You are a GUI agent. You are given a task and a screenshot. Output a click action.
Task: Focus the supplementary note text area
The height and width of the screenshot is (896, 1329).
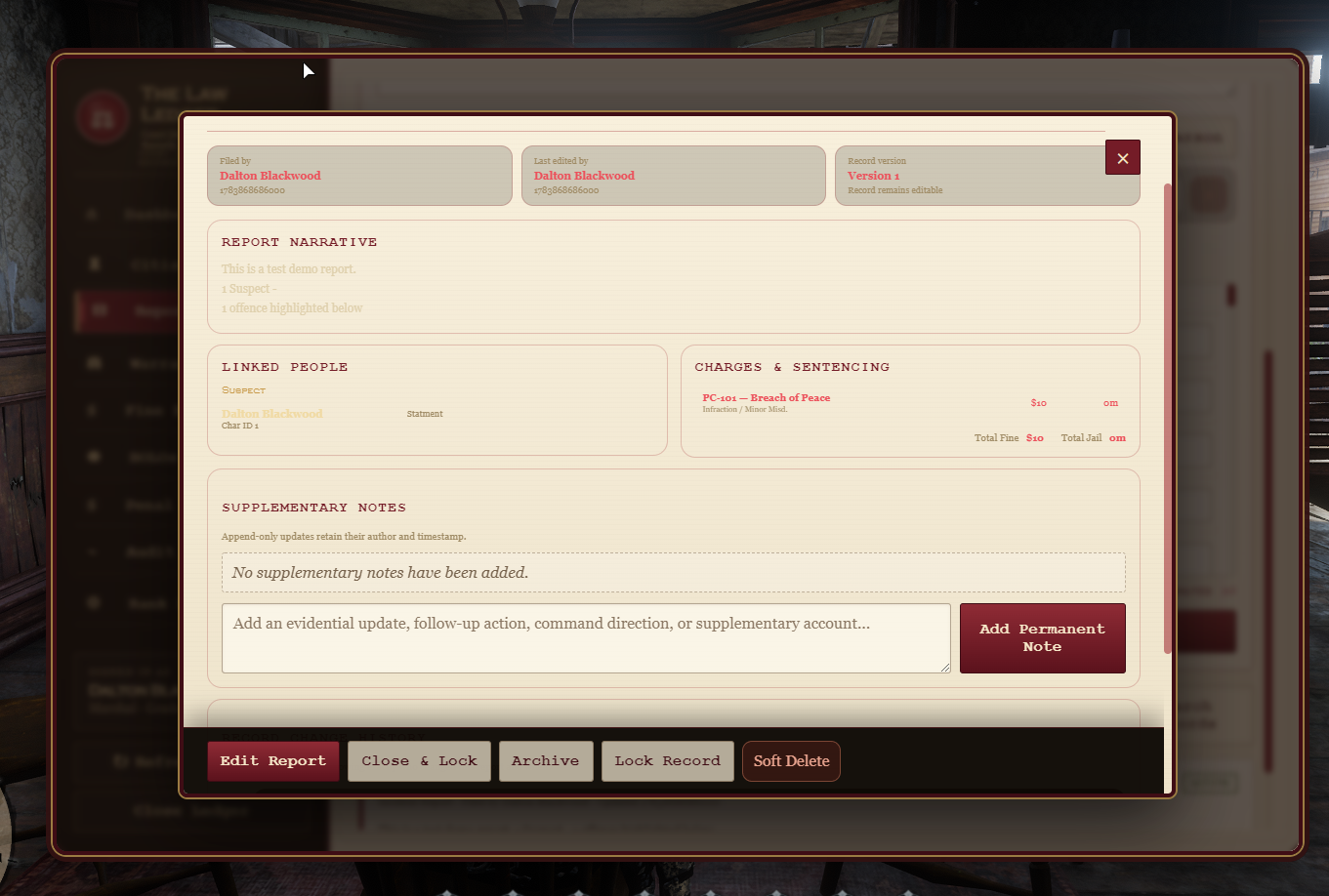point(586,638)
